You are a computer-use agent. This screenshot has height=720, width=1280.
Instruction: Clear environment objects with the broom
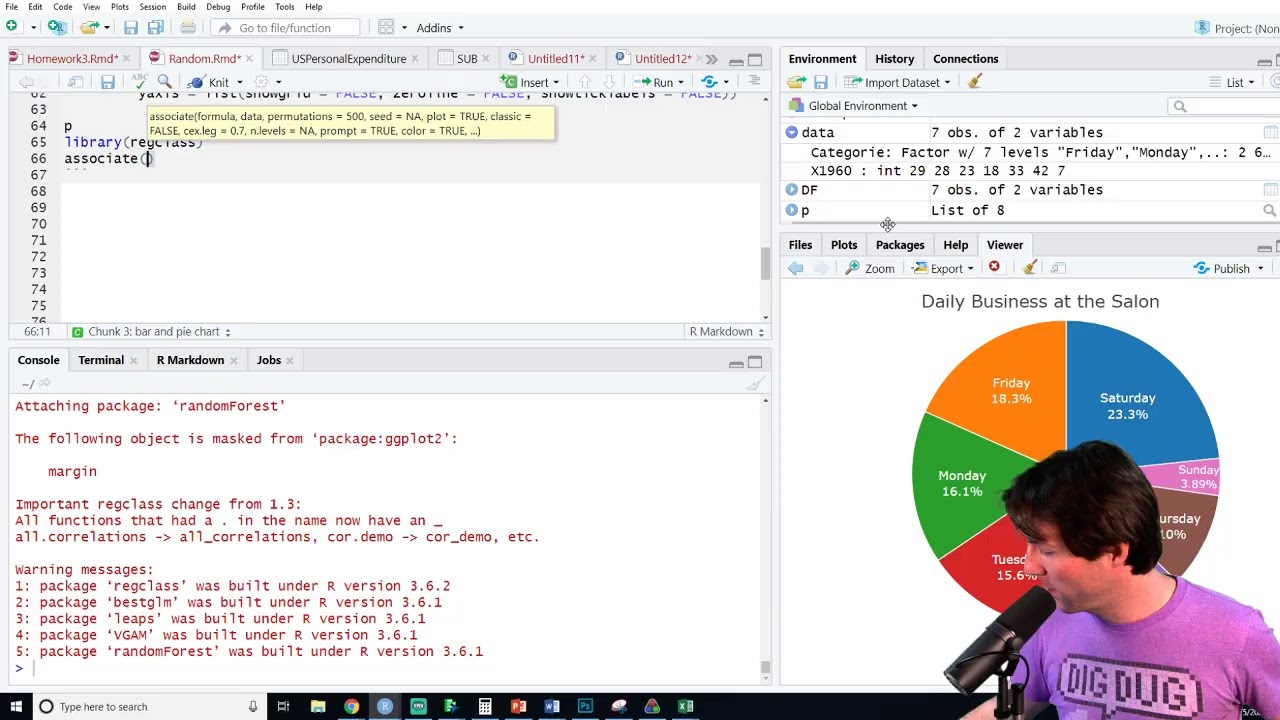click(x=975, y=82)
